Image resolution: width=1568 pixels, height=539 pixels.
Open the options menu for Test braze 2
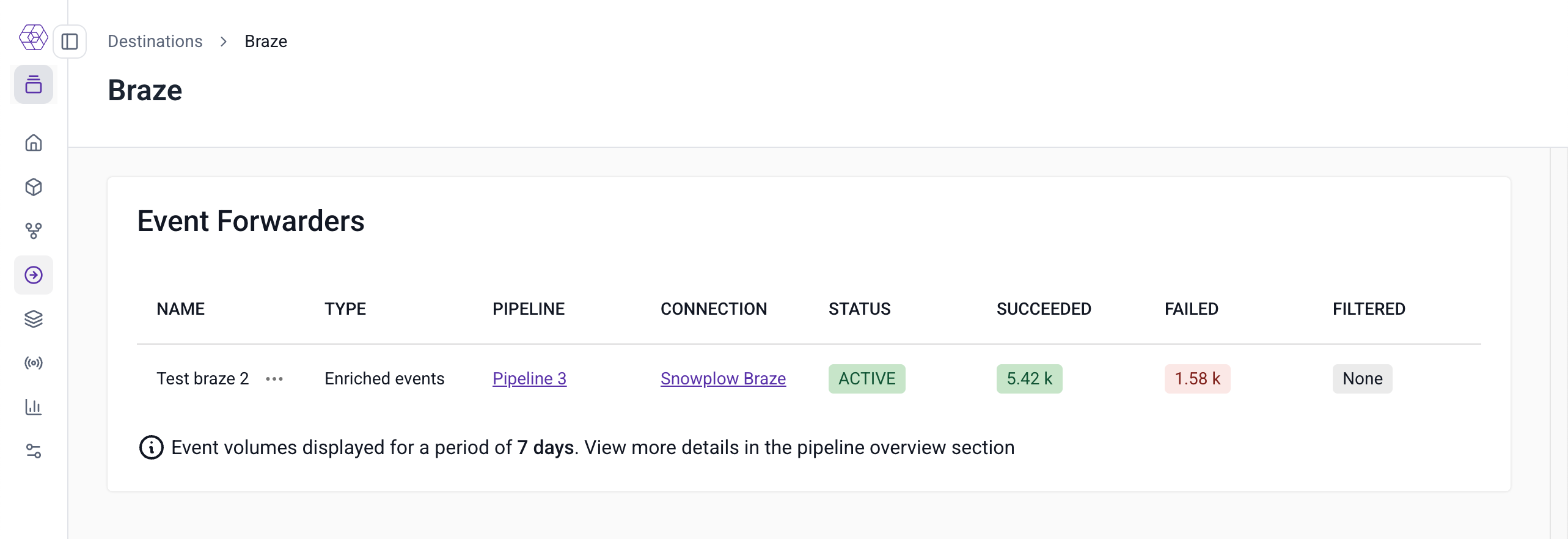[x=274, y=379]
